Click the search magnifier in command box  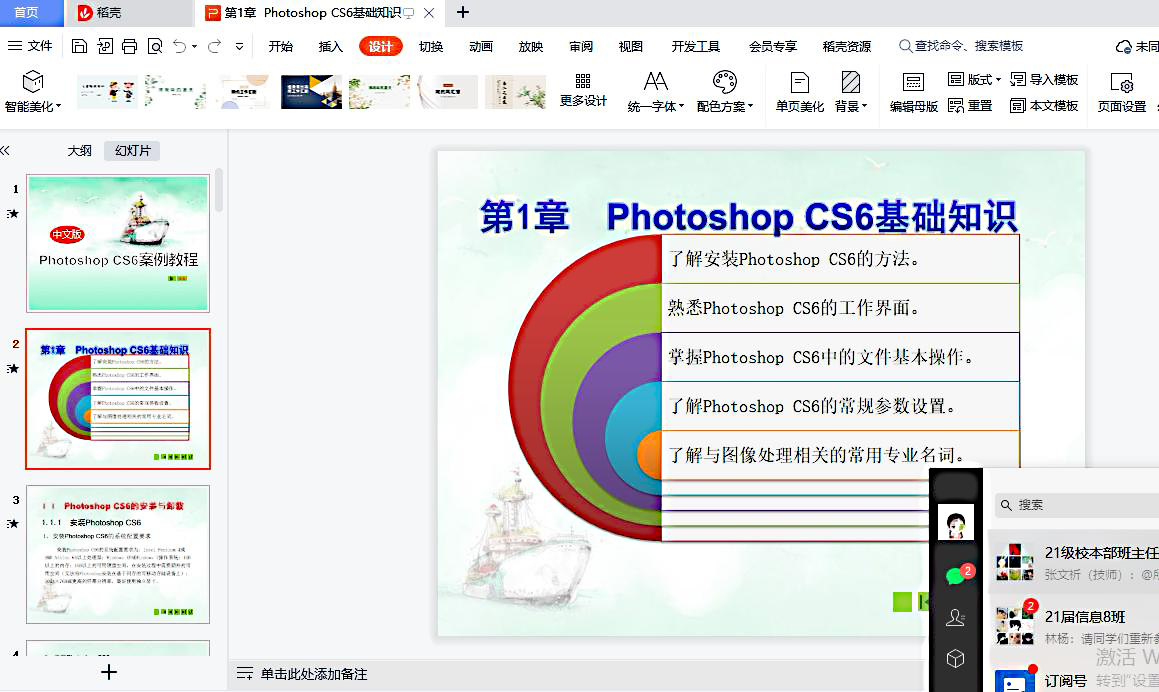(905, 47)
